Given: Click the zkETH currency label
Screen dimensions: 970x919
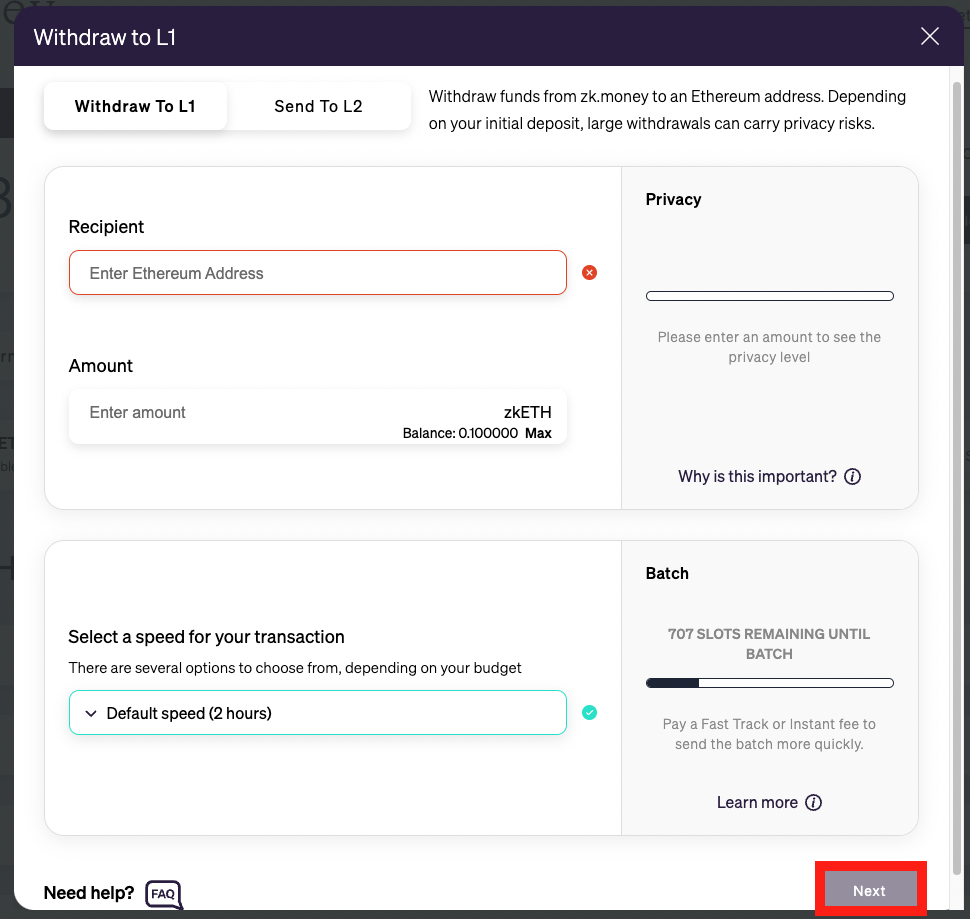Looking at the screenshot, I should 528,412.
